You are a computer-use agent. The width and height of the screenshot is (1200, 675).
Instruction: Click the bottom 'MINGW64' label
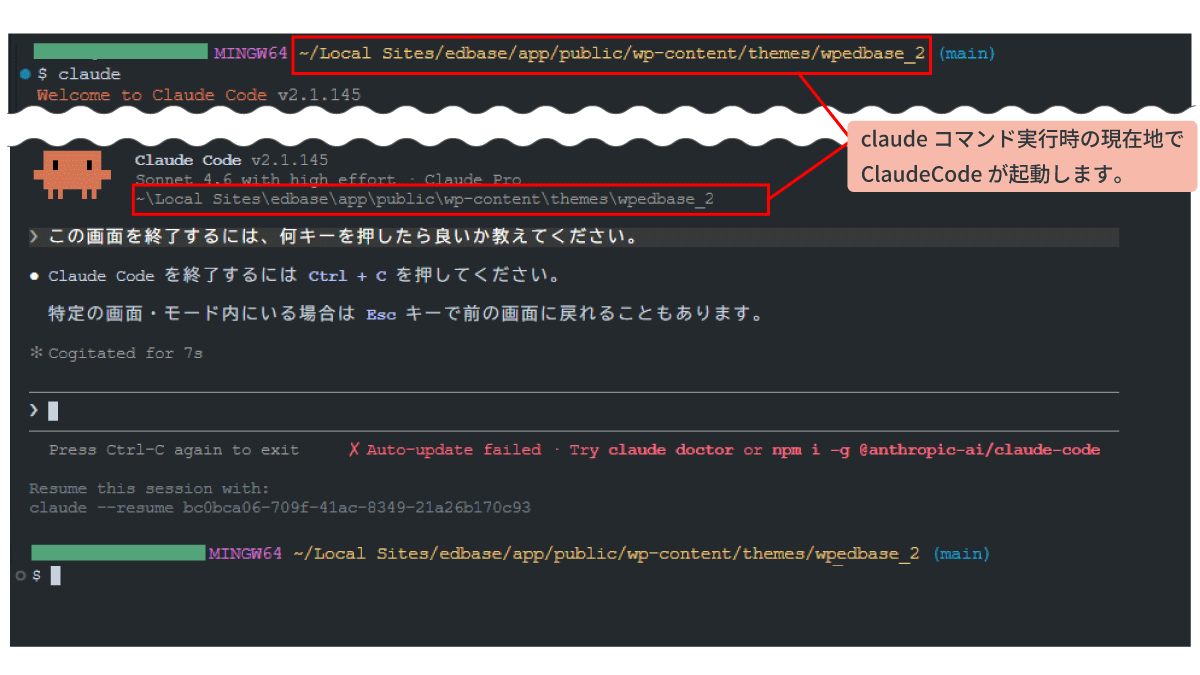coord(245,554)
